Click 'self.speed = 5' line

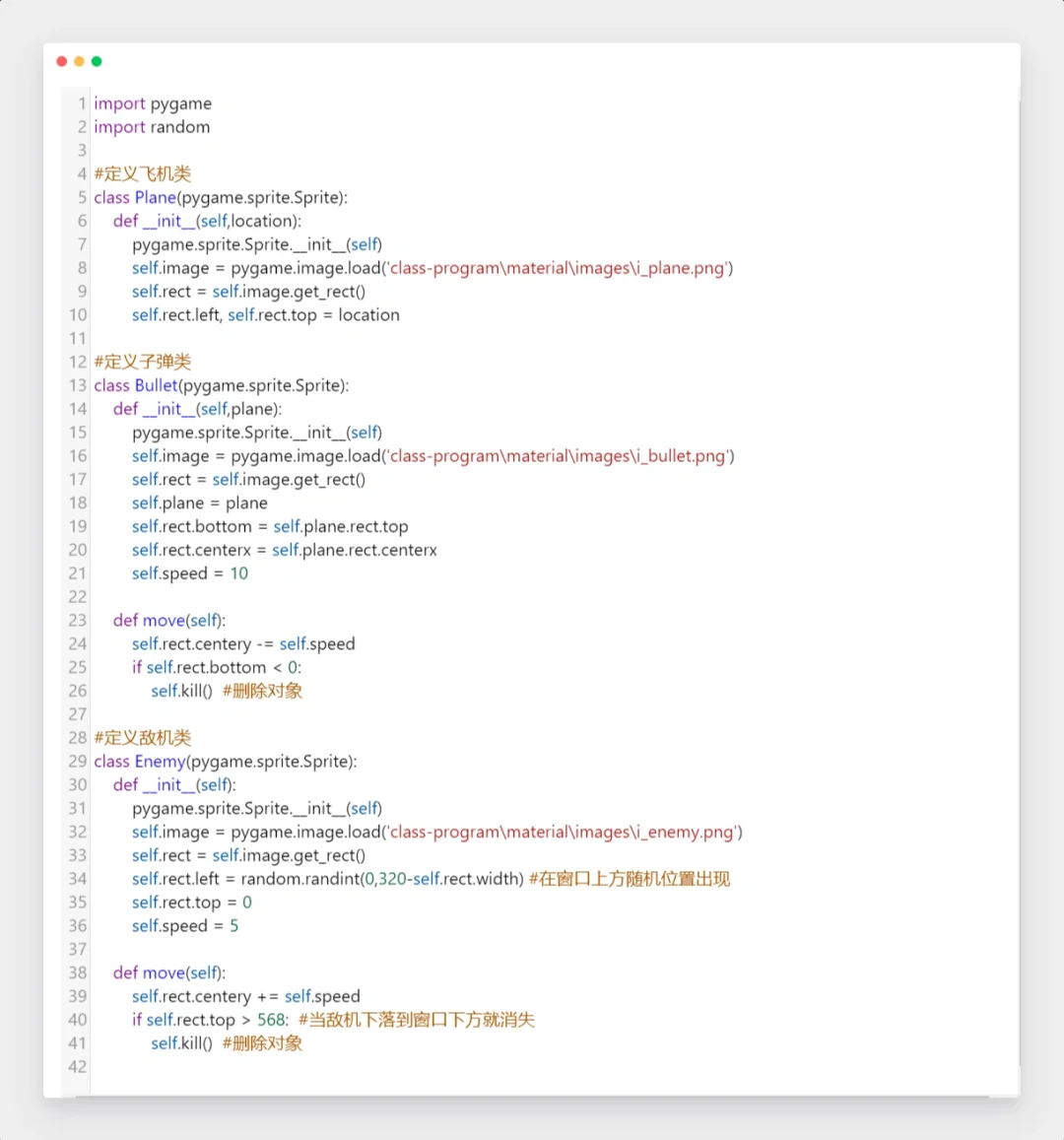tap(185, 926)
